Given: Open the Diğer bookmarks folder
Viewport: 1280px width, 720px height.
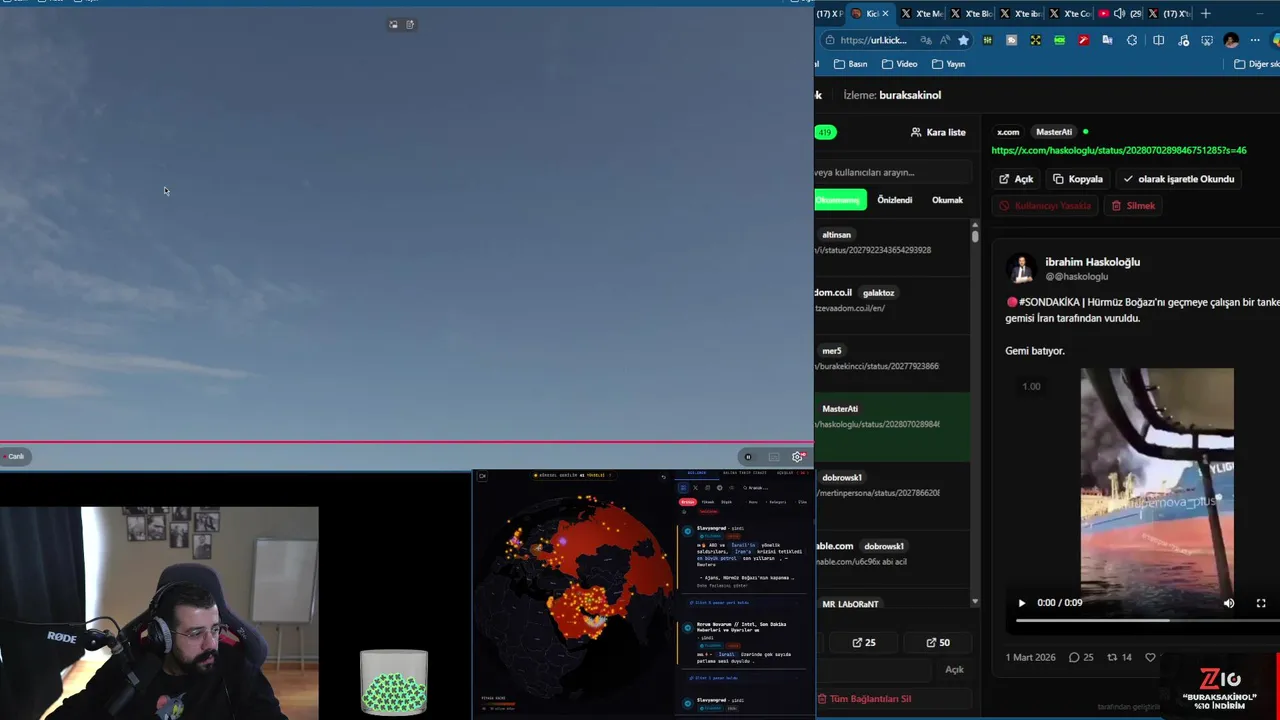Looking at the screenshot, I should [1257, 64].
